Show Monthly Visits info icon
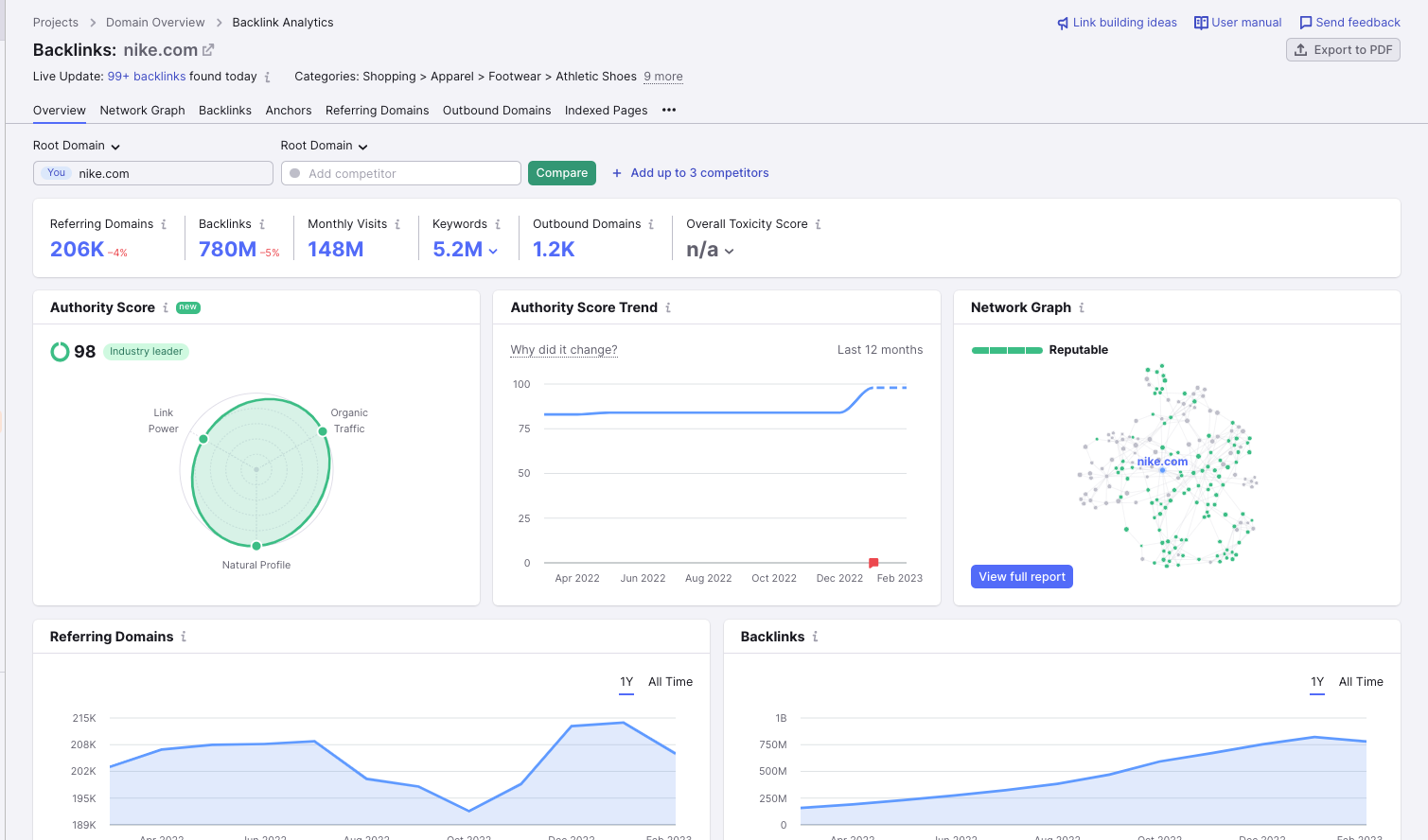Viewport: 1428px width, 840px height. click(x=397, y=224)
